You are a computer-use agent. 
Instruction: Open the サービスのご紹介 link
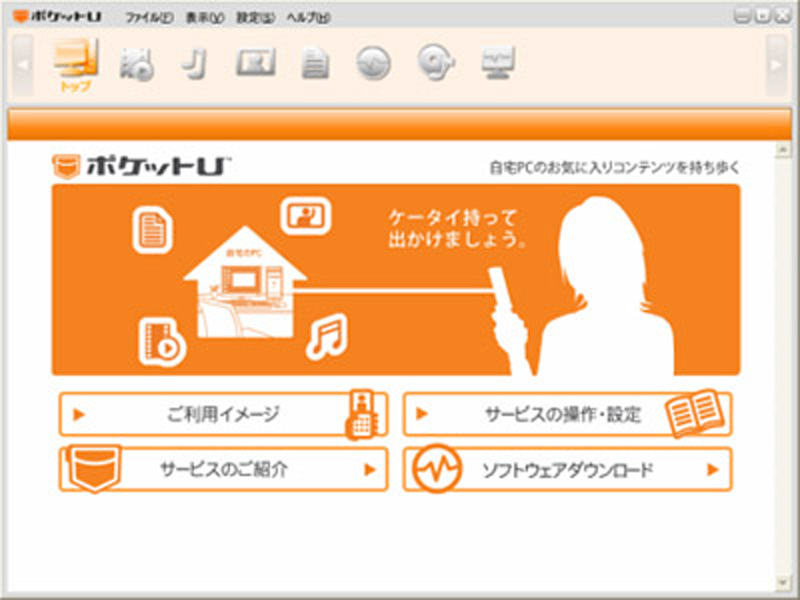[222, 469]
